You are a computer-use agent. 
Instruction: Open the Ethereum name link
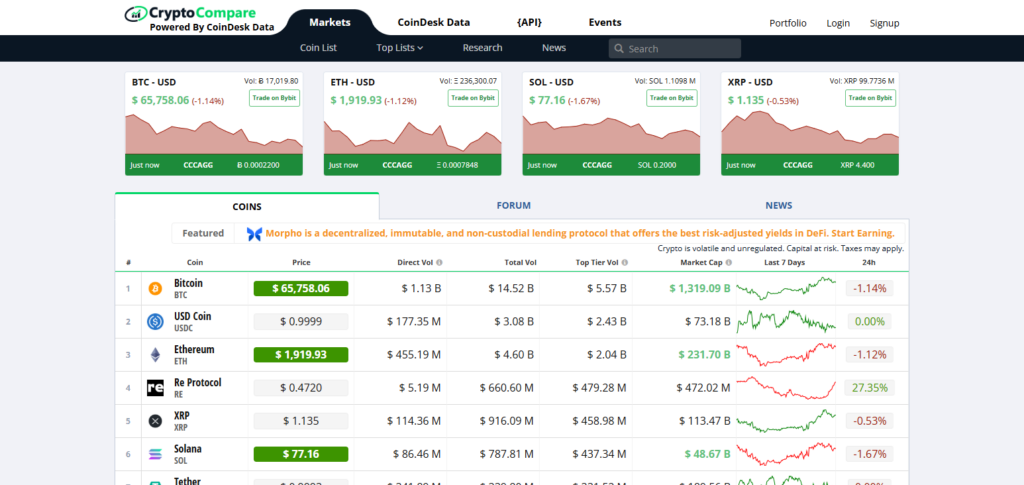pyautogui.click(x=194, y=349)
